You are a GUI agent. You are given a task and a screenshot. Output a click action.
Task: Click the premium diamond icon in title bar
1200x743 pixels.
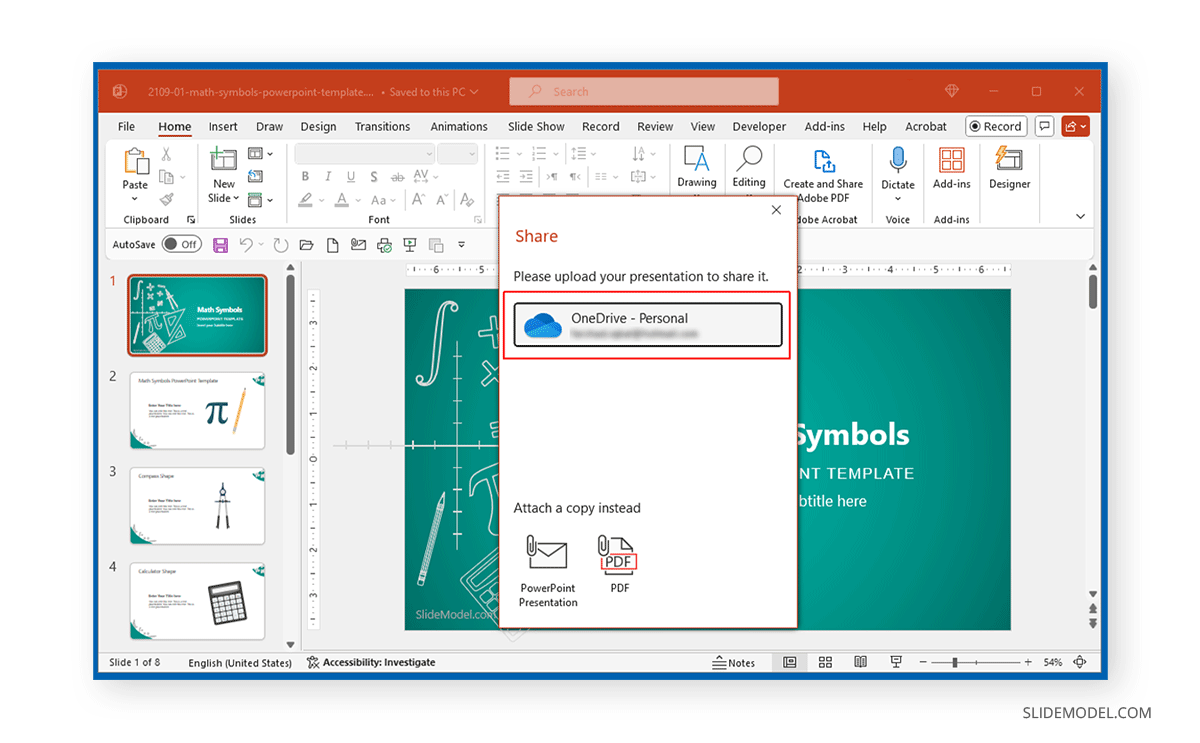pos(952,91)
